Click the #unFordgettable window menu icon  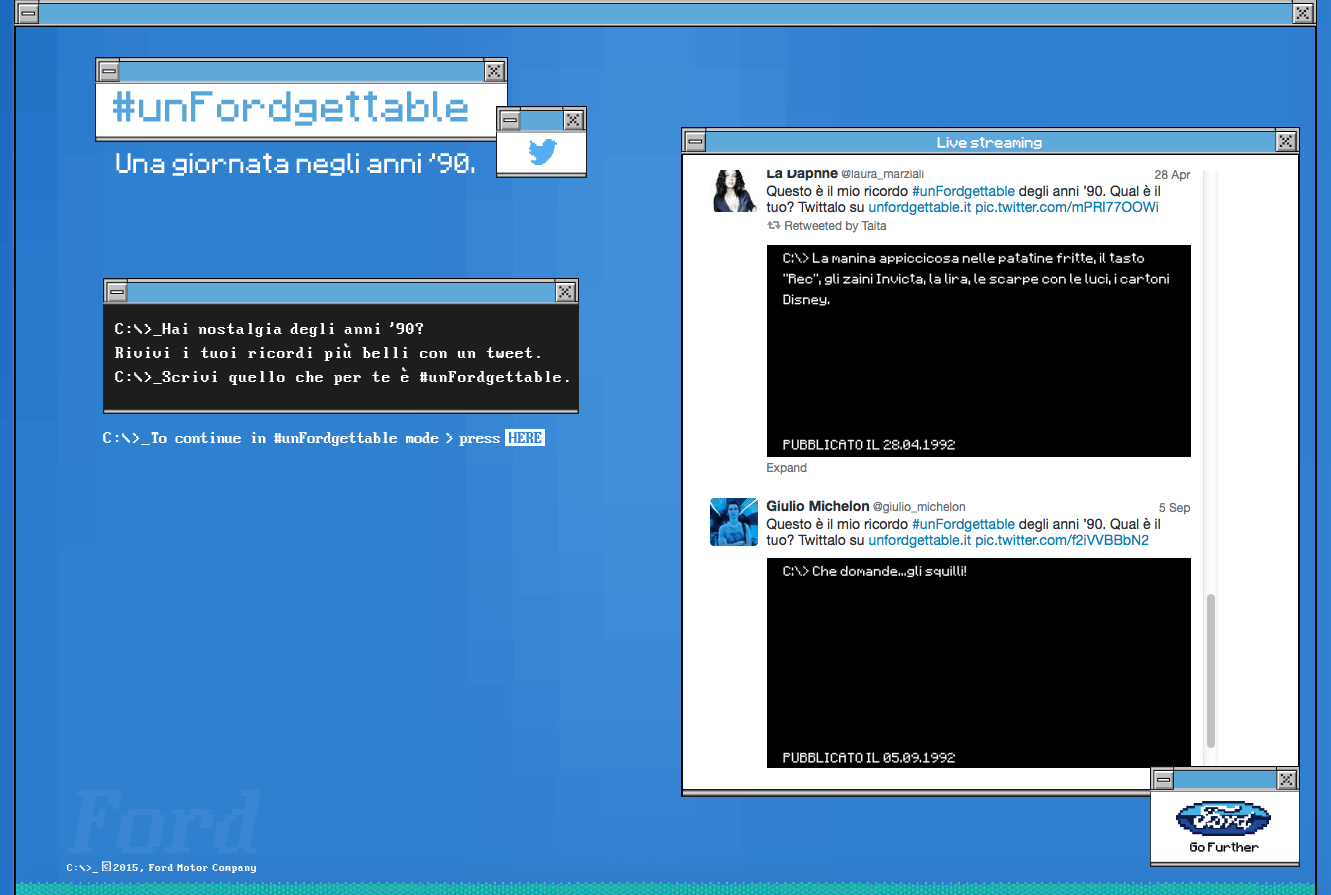click(x=109, y=71)
